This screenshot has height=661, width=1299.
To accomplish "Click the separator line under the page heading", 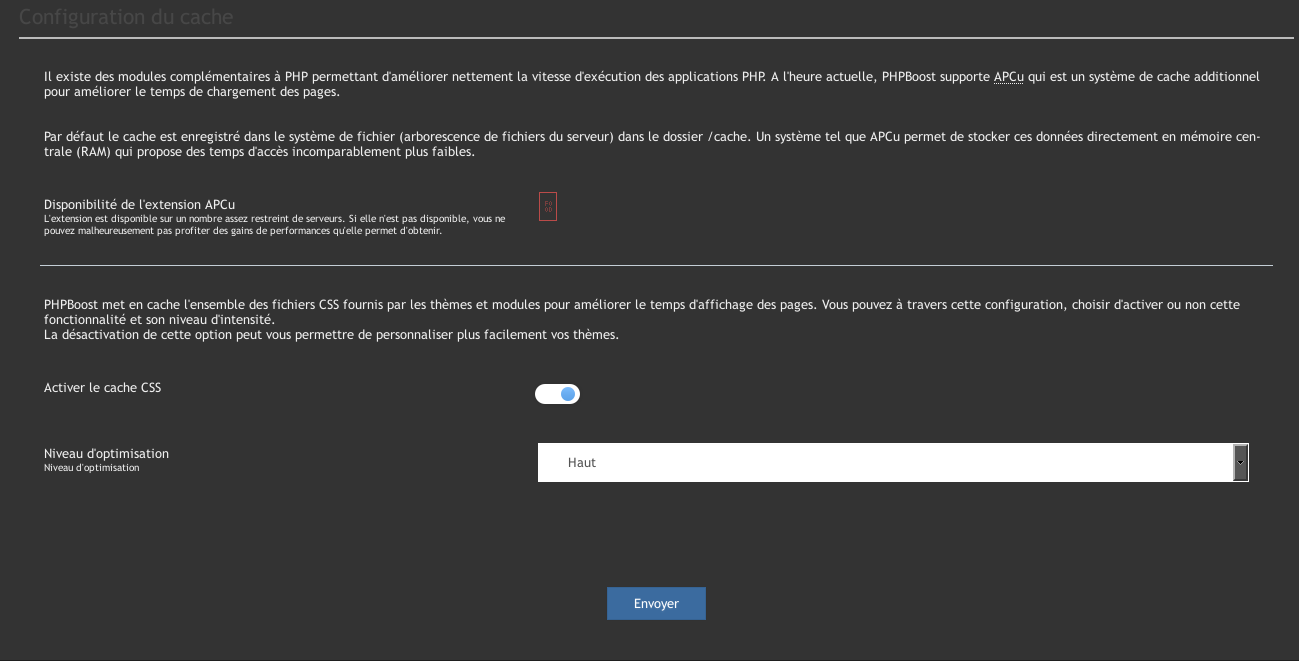I will point(656,38).
